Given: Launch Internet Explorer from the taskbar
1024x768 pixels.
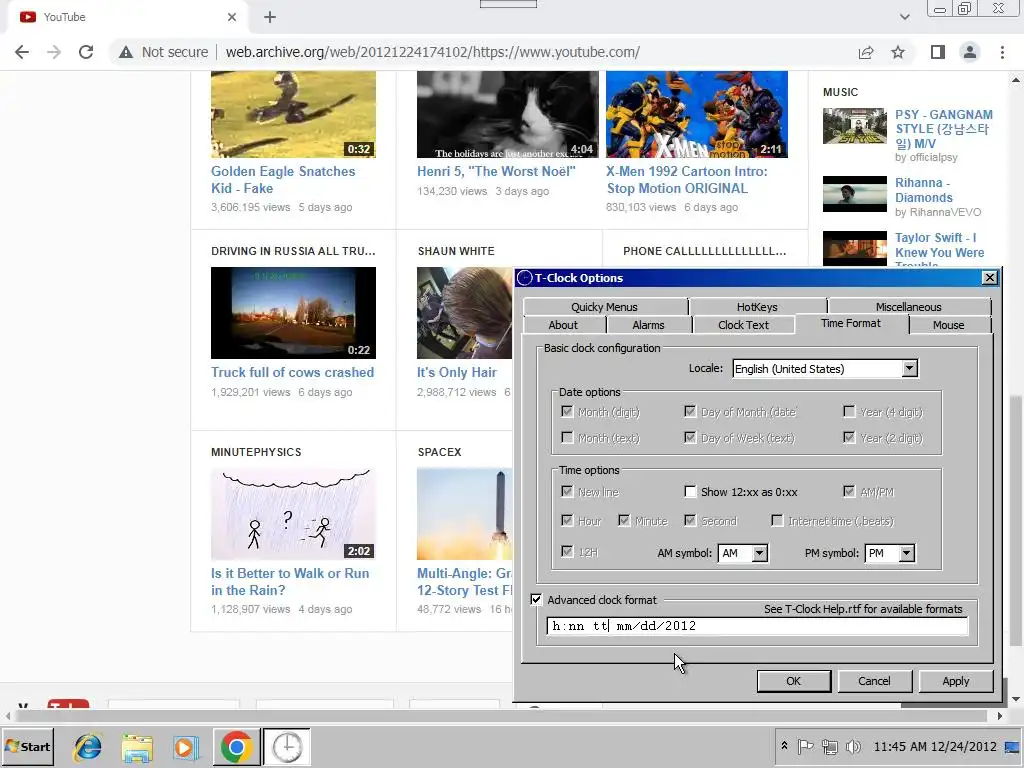Looking at the screenshot, I should pos(88,747).
